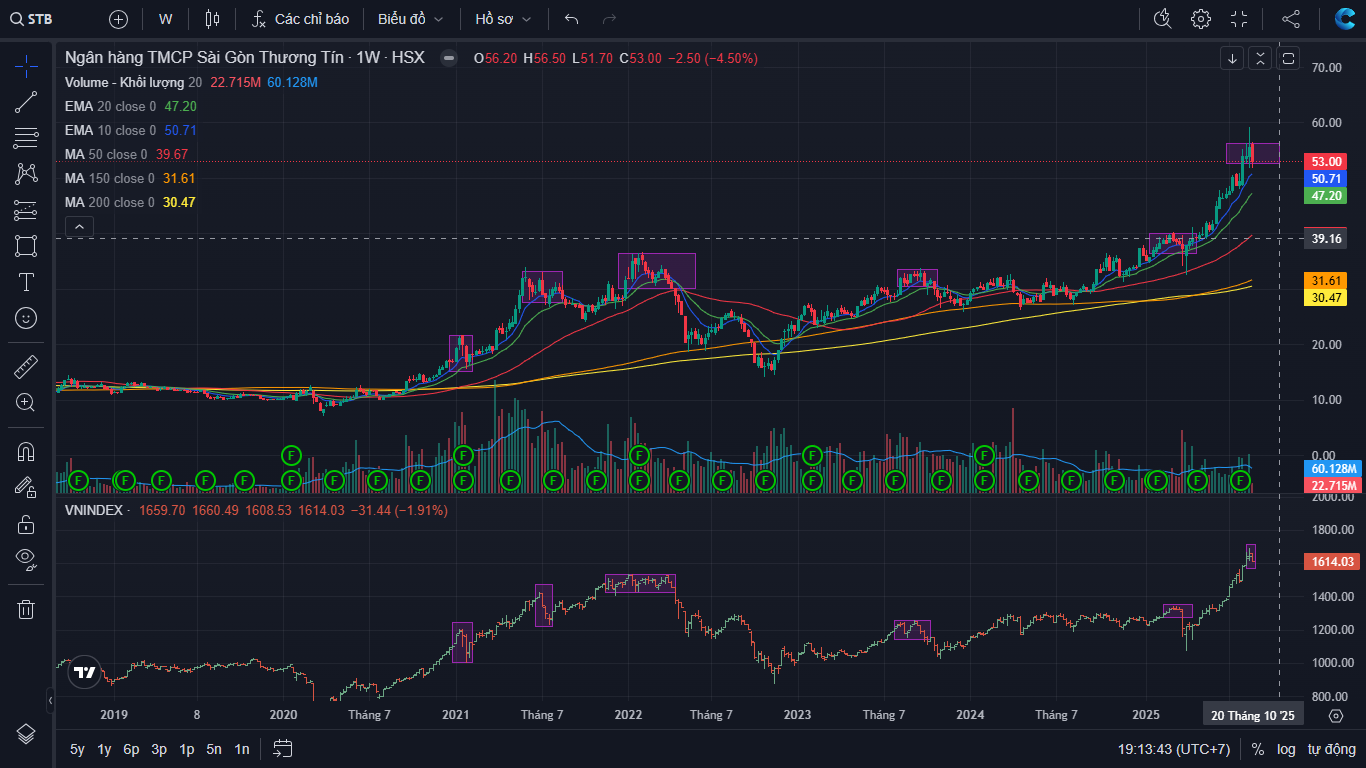This screenshot has height=768, width=1366.
Task: Toggle magnet mode for drawings
Action: point(26,452)
